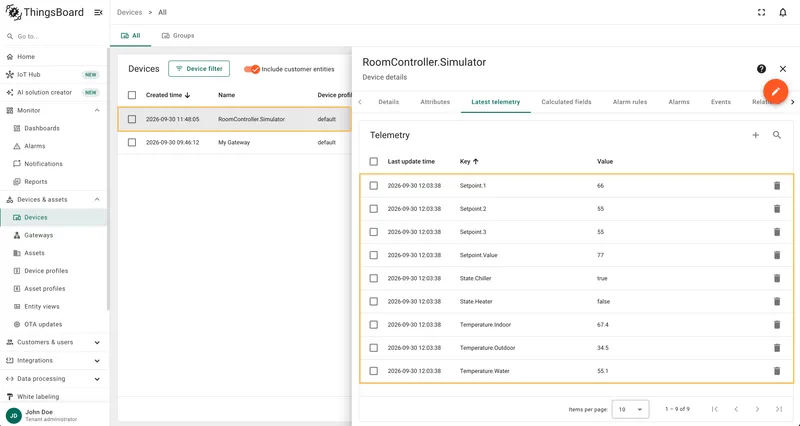Open AI solution creator
Screen dimensions: 800x426
point(44,93)
